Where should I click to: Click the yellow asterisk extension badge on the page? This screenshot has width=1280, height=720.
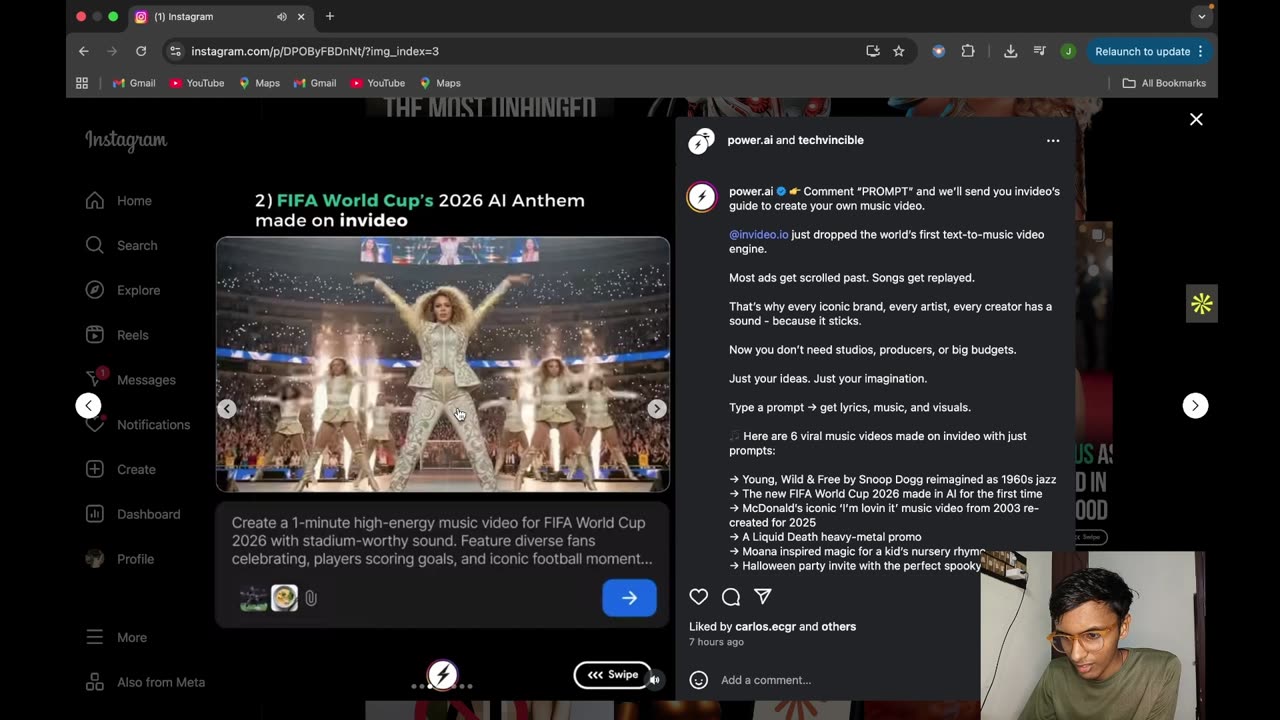coord(1201,304)
